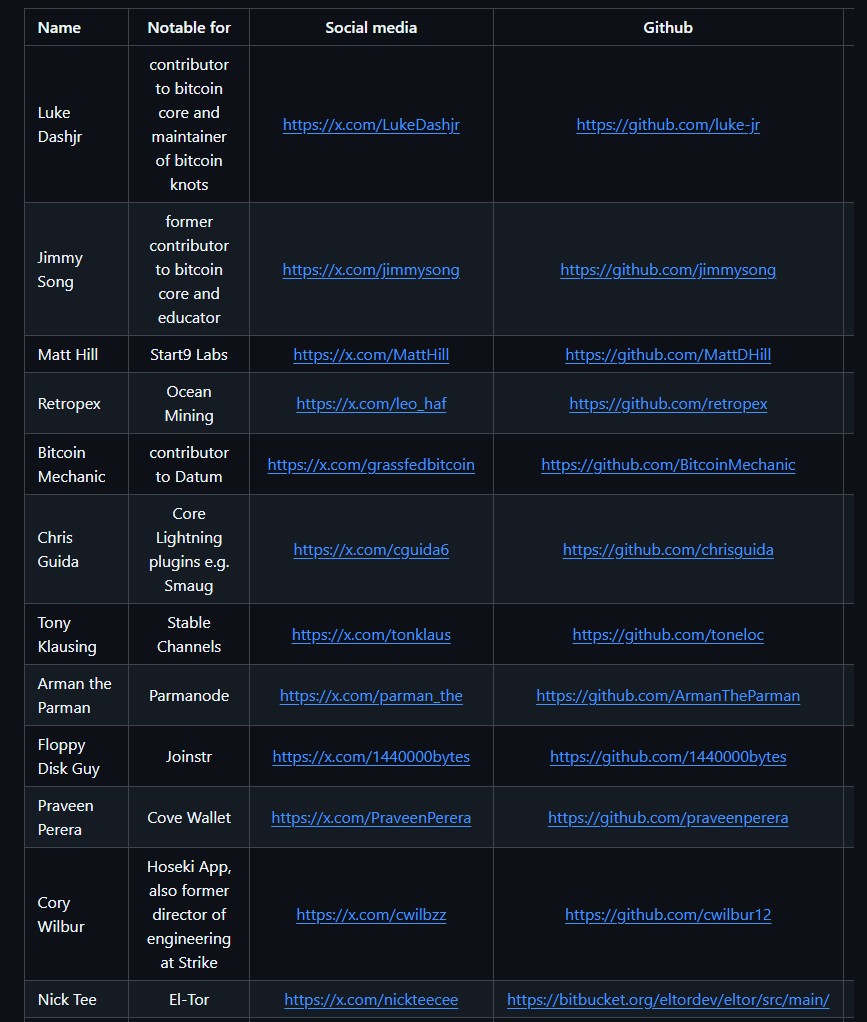The image size is (867, 1022).
Task: Open the github.com/jimmysong repository link
Action: (667, 270)
